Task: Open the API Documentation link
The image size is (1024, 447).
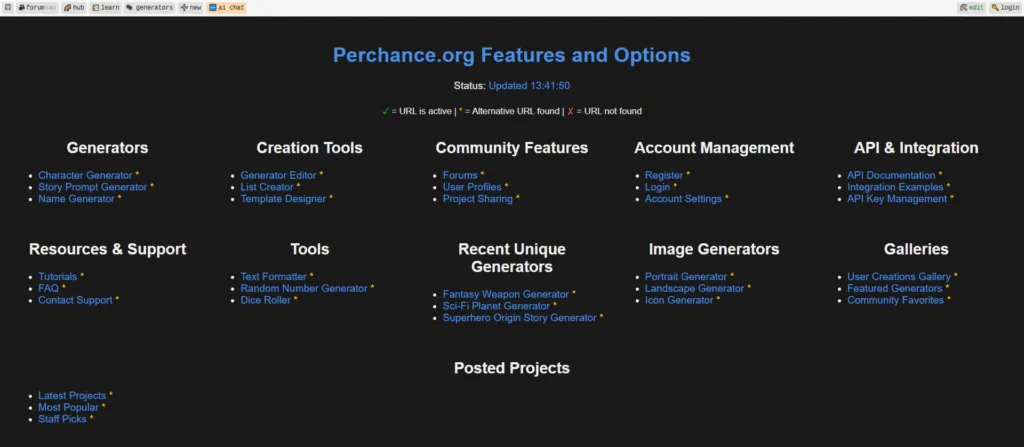Action: point(891,175)
